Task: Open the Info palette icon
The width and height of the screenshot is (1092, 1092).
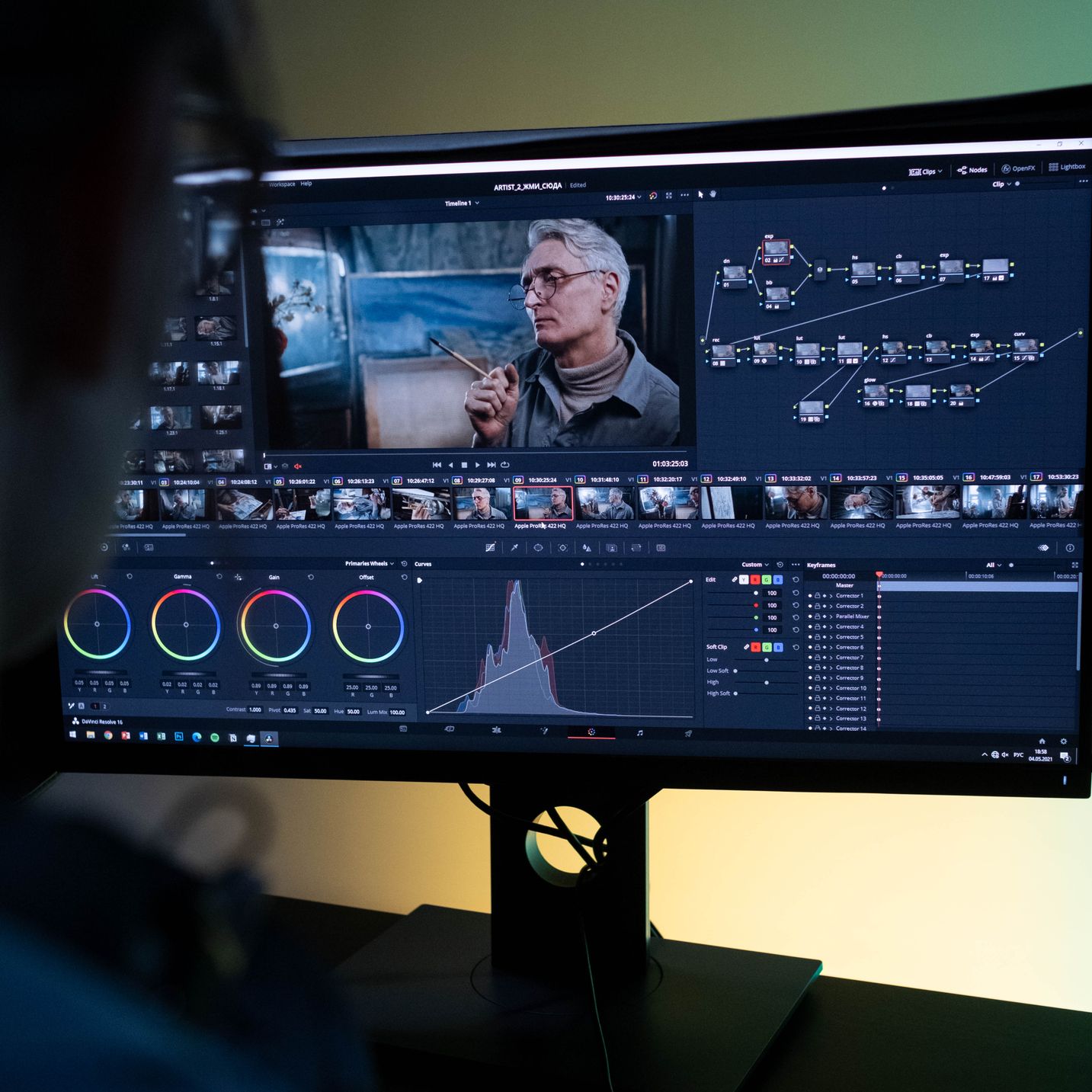Action: pyautogui.click(x=1070, y=548)
